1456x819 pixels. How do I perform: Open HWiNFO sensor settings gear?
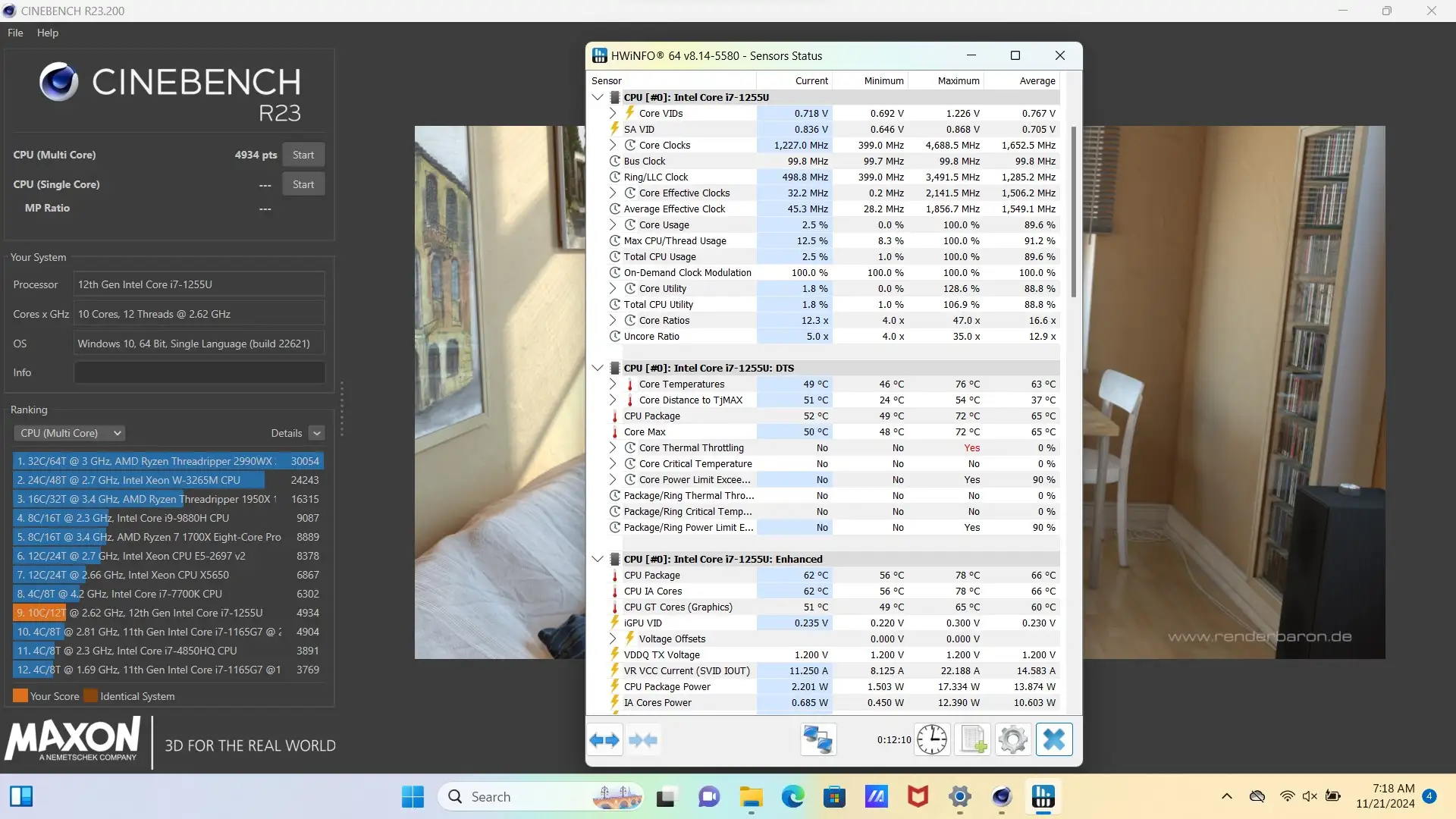(1013, 739)
